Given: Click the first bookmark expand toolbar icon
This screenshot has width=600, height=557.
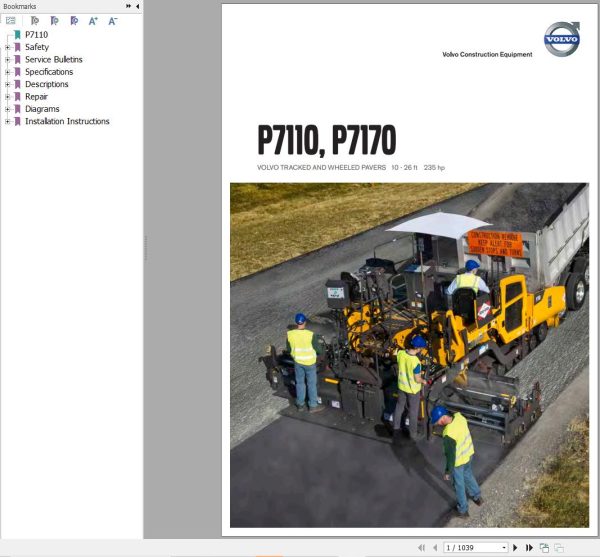Looking at the screenshot, I should tap(35, 21).
